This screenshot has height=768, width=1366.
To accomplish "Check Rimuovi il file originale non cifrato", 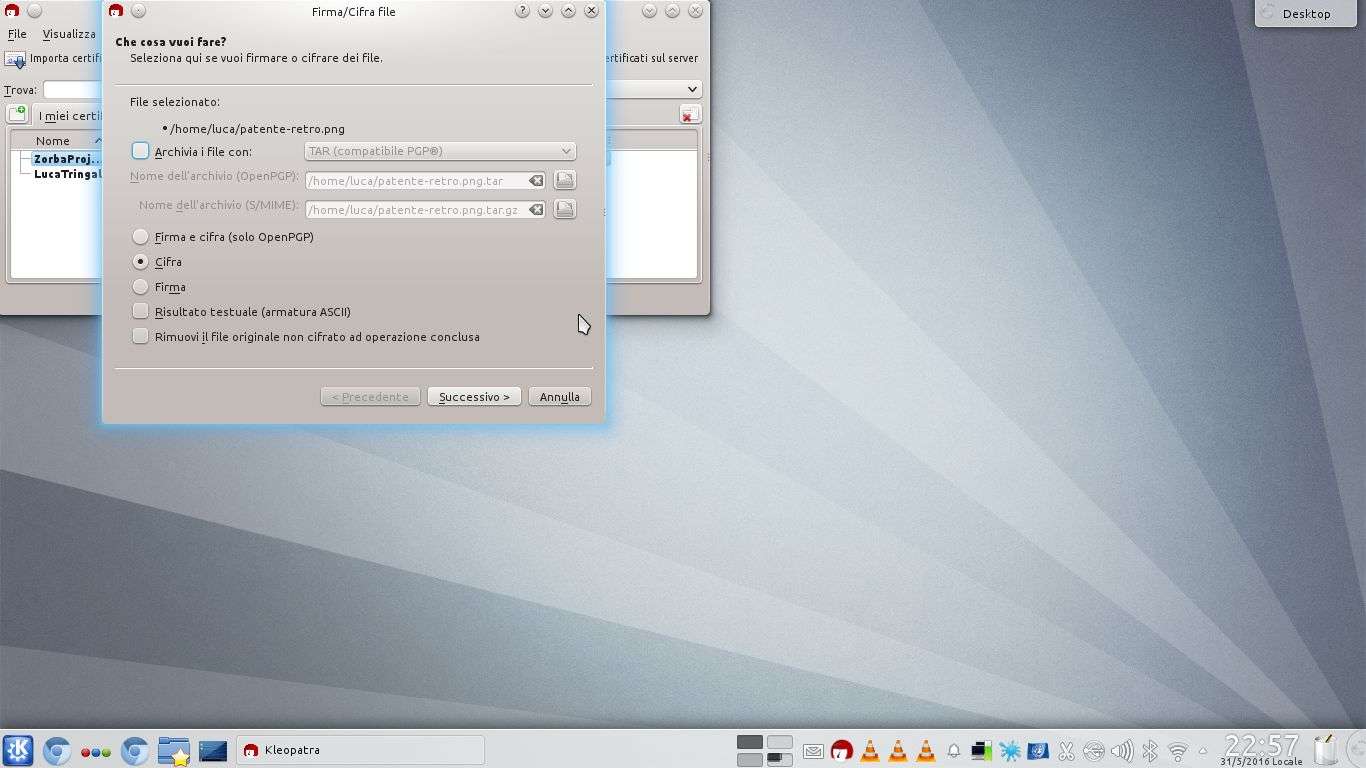I will 141,337.
